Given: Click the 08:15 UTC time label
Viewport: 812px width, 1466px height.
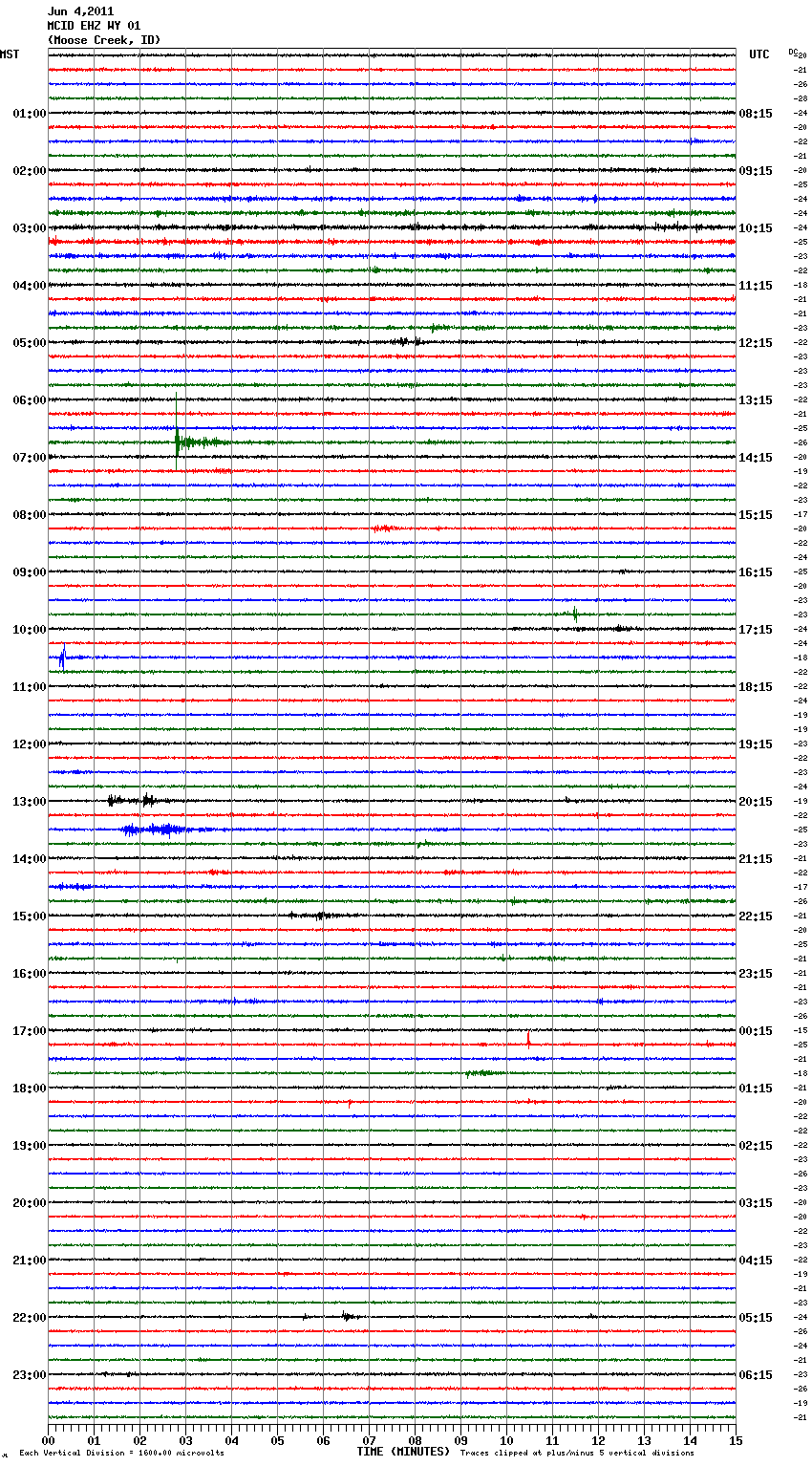Looking at the screenshot, I should tap(756, 114).
